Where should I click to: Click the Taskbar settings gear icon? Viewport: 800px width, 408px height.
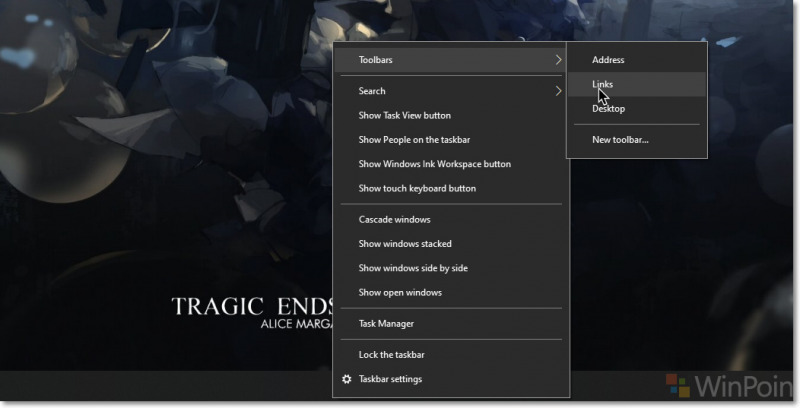point(346,379)
